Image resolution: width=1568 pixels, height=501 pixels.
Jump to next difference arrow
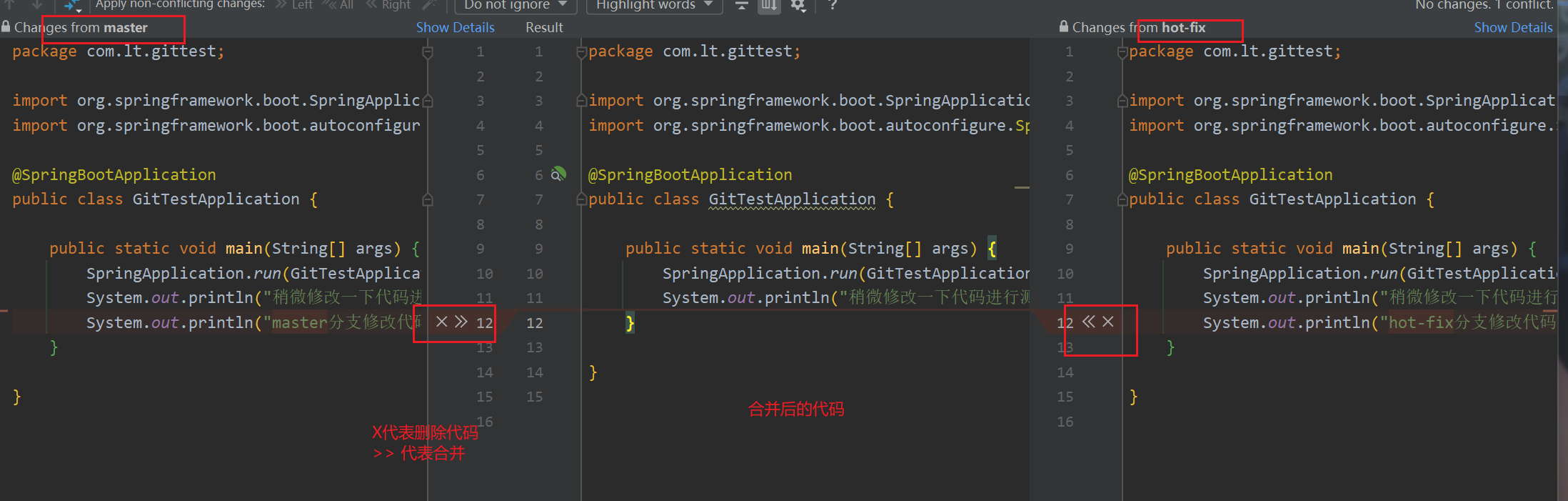pyautogui.click(x=37, y=4)
